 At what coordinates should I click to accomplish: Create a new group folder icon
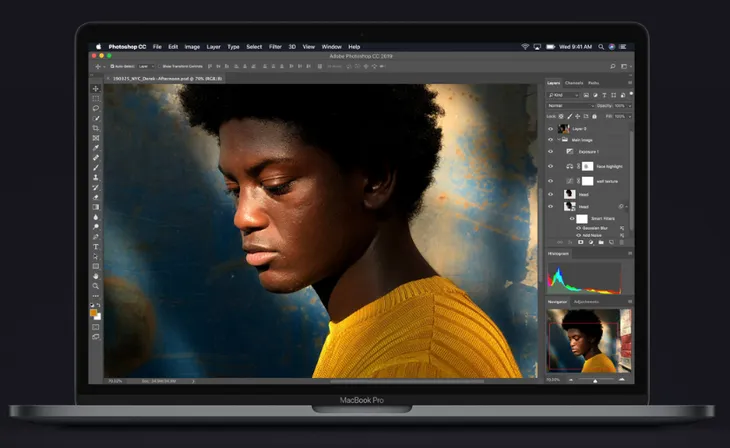point(601,242)
